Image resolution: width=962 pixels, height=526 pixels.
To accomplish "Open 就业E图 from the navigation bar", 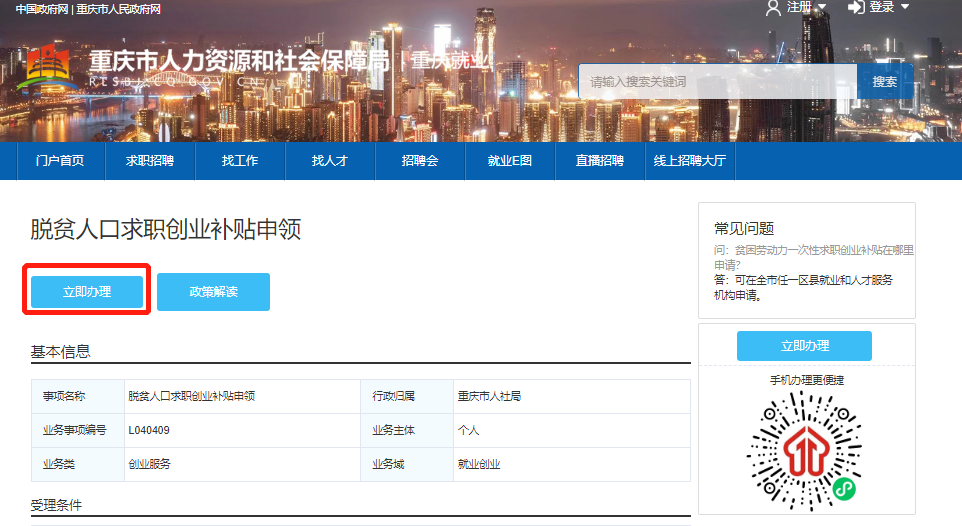I will point(510,161).
